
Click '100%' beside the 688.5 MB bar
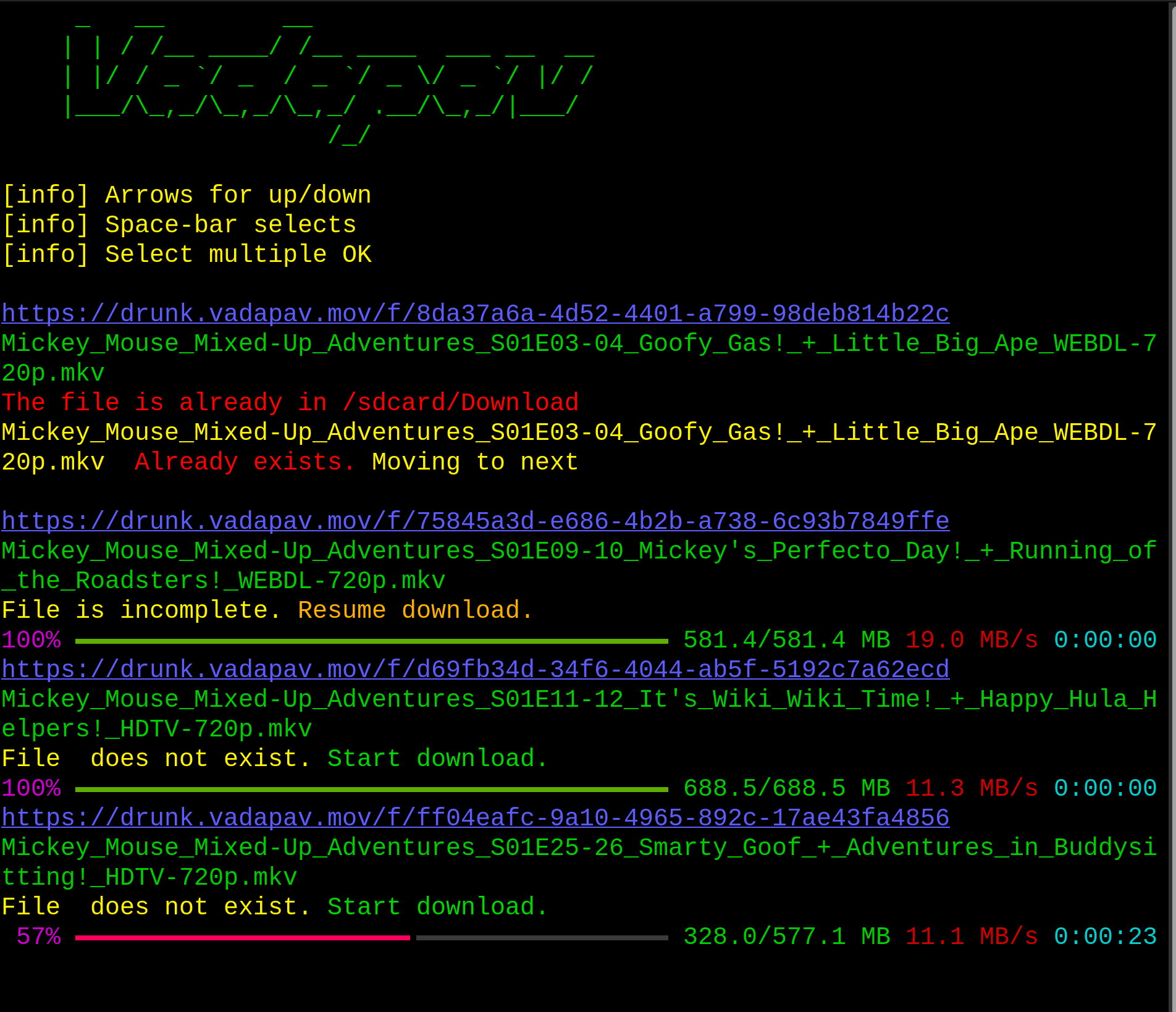pos(31,788)
